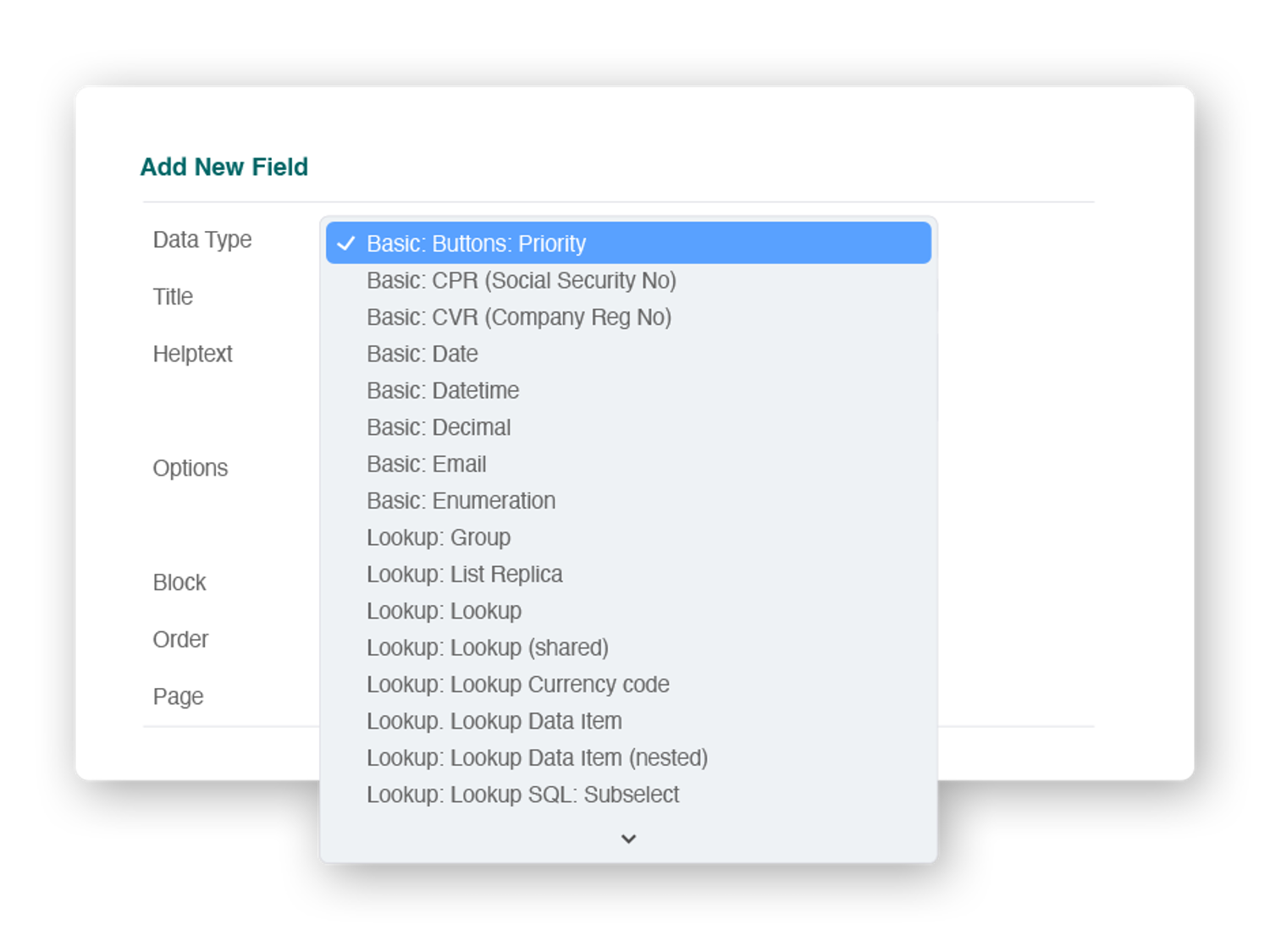Image resolution: width=1270 pixels, height=952 pixels.
Task: Select Lookup: Lookup Currency code
Action: click(x=517, y=685)
